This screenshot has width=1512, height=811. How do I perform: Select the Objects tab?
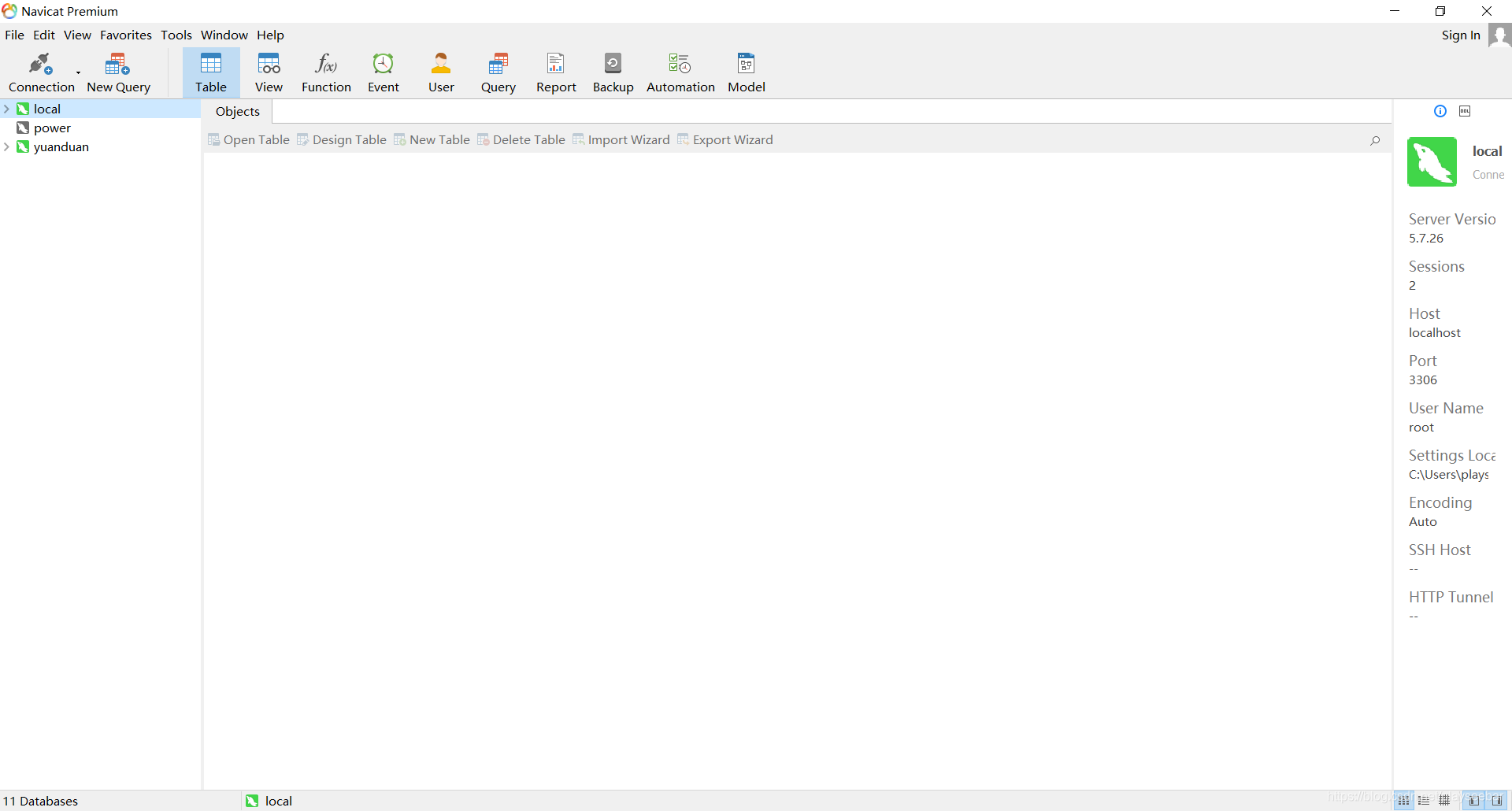(238, 111)
